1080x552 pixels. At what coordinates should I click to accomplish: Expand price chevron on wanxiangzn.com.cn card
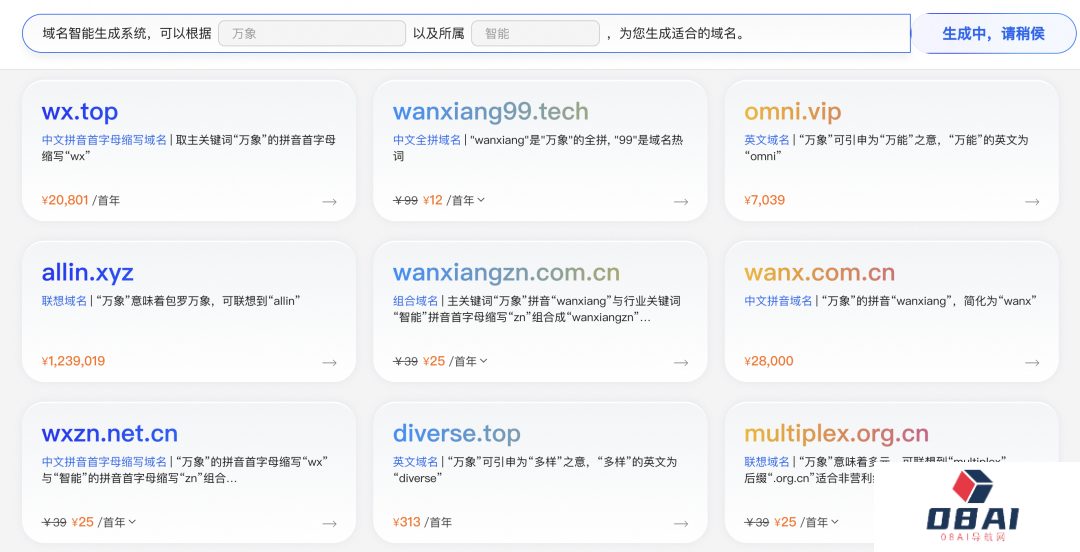pyautogui.click(x=484, y=360)
